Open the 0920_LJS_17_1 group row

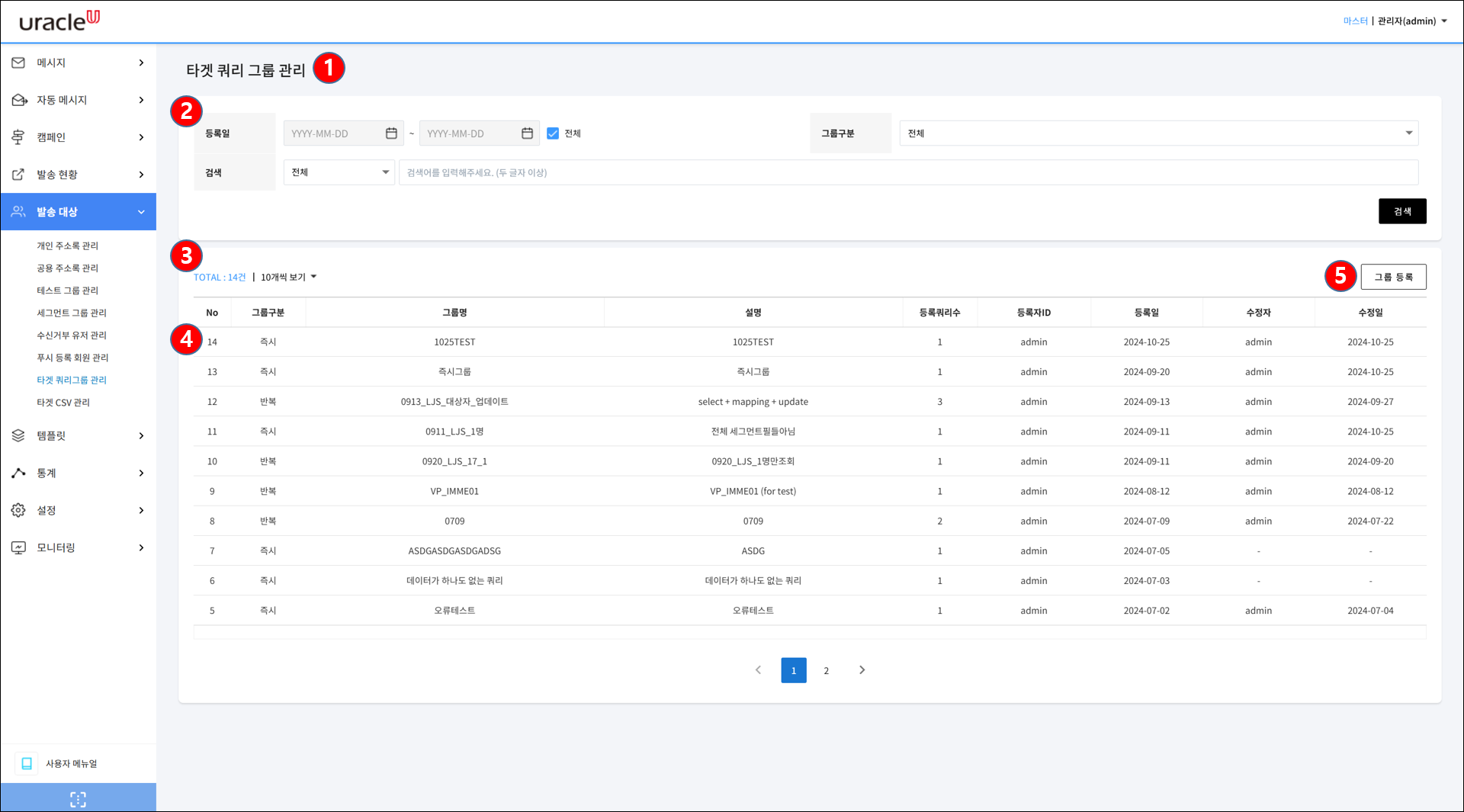coord(454,461)
